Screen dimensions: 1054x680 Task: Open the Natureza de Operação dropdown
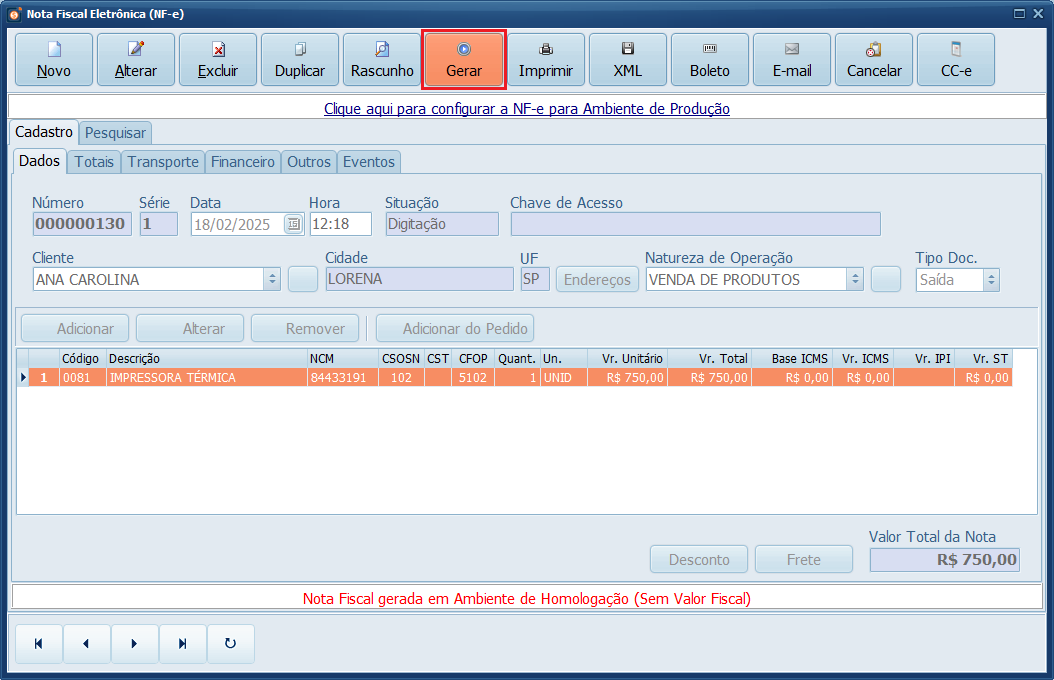(x=854, y=280)
